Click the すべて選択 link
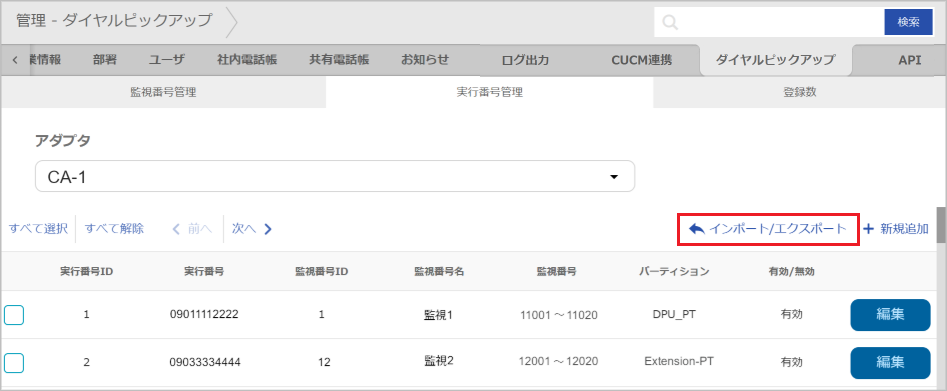 pos(39,229)
